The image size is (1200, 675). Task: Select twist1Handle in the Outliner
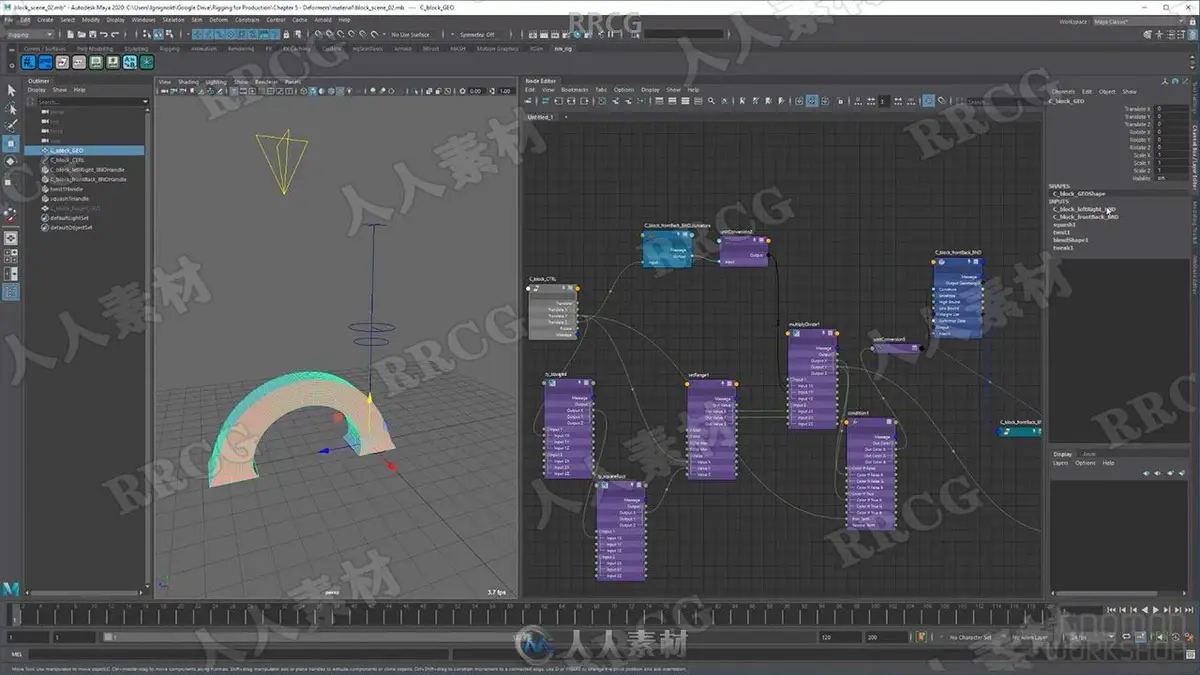tap(69, 189)
